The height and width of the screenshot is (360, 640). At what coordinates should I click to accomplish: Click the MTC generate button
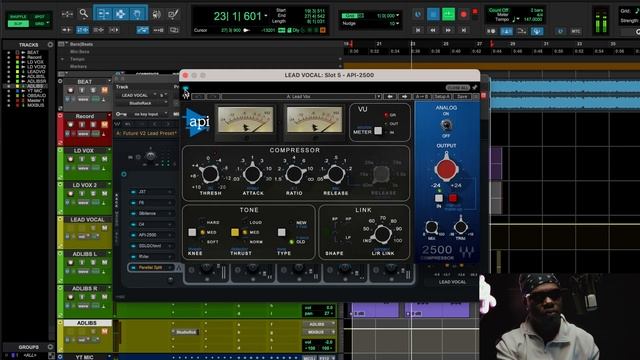tap(576, 31)
